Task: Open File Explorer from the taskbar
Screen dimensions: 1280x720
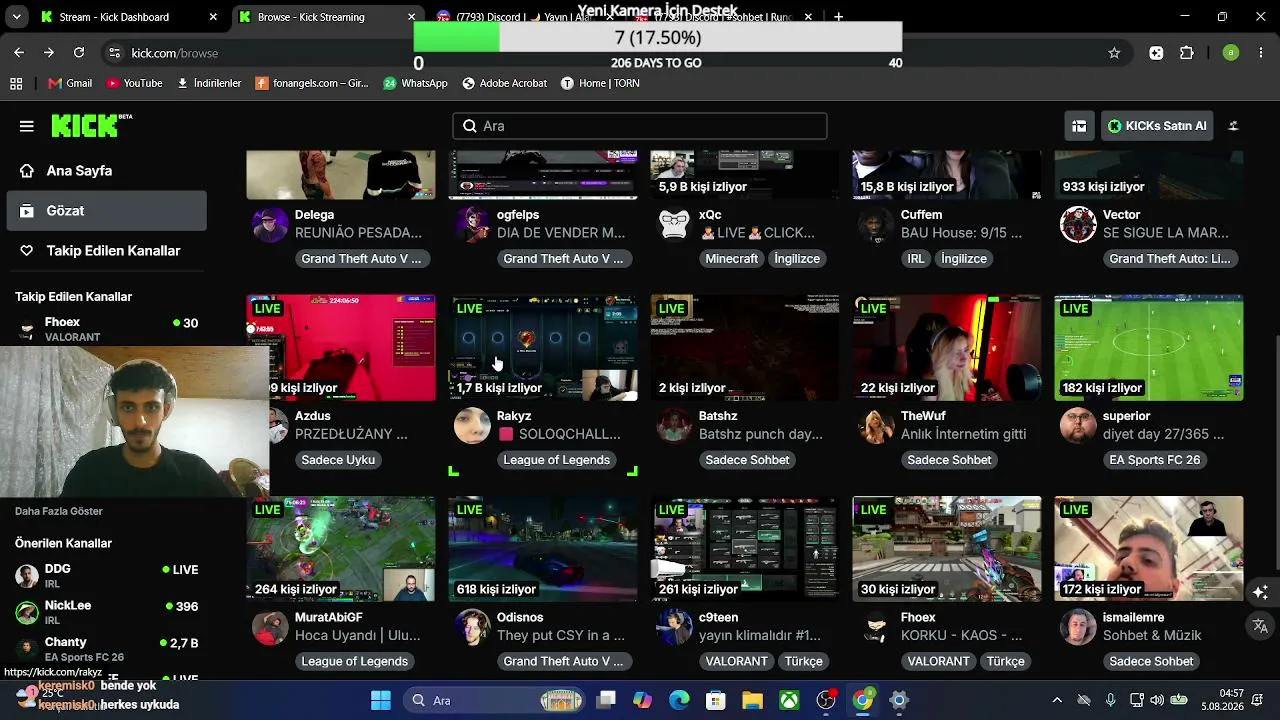Action: [x=752, y=700]
